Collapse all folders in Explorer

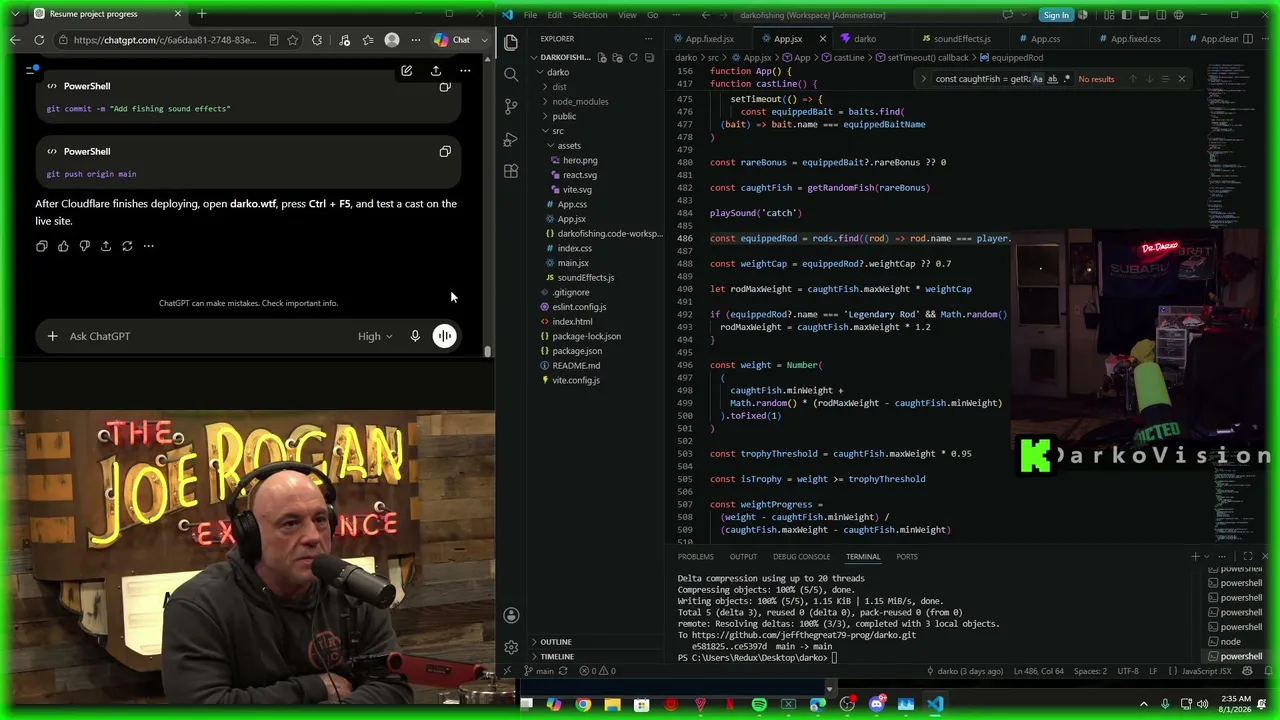[x=648, y=58]
